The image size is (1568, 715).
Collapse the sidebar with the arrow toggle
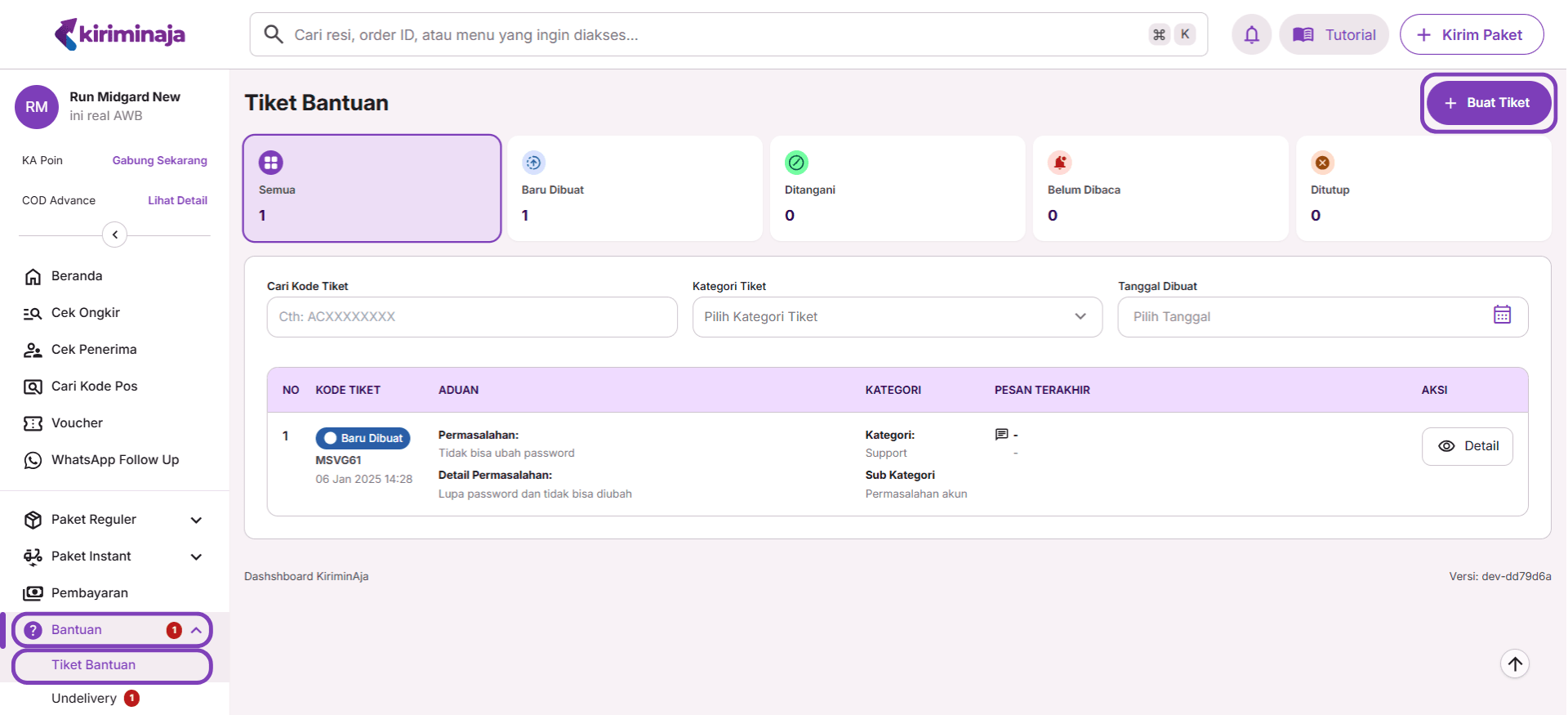[x=114, y=235]
